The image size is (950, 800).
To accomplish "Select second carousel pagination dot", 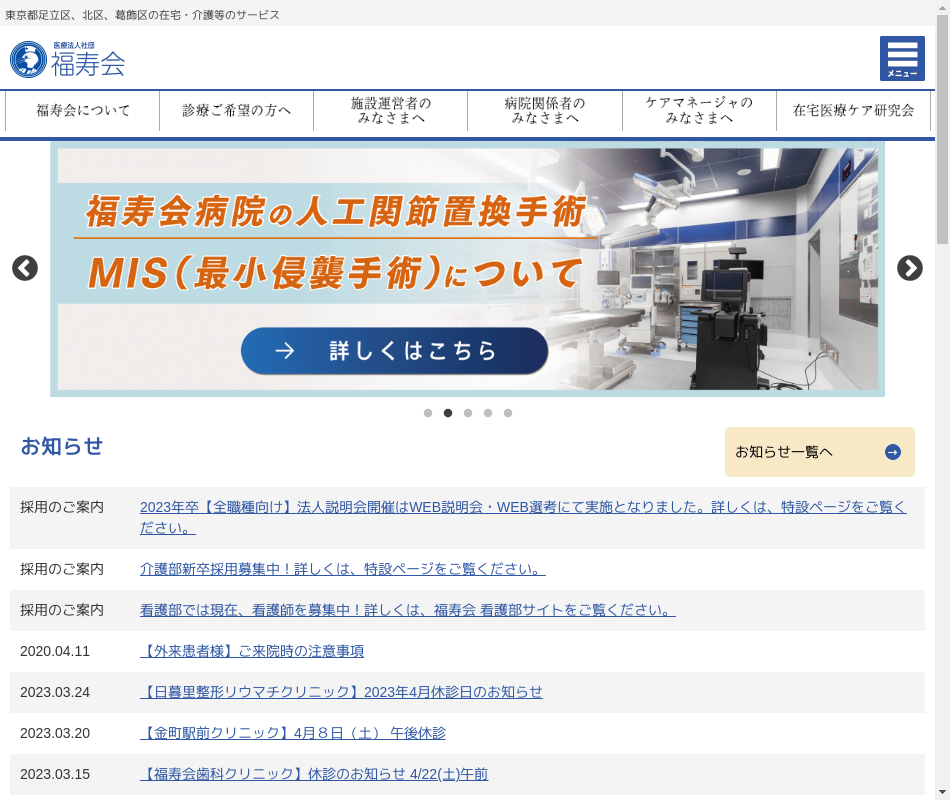I will [448, 413].
